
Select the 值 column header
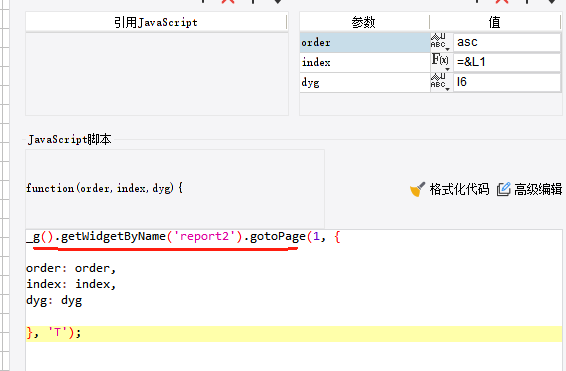[x=495, y=22]
